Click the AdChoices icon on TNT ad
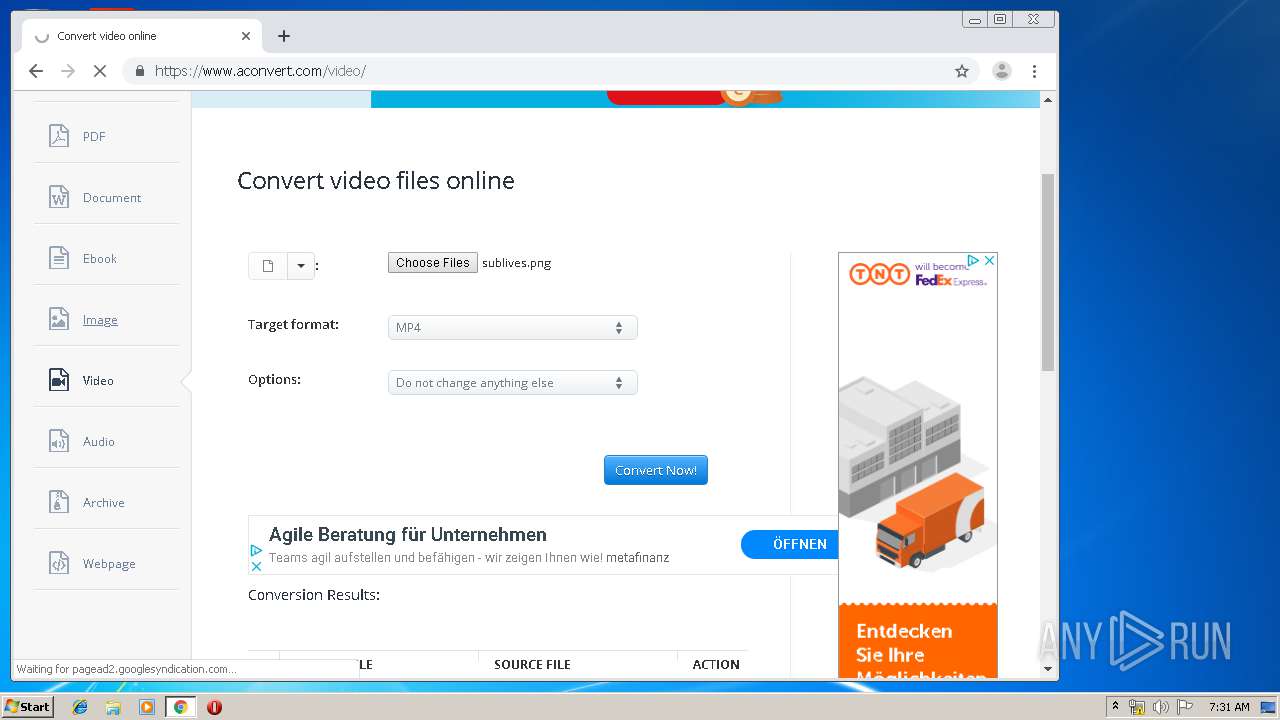Viewport: 1280px width, 720px height. coord(973,260)
